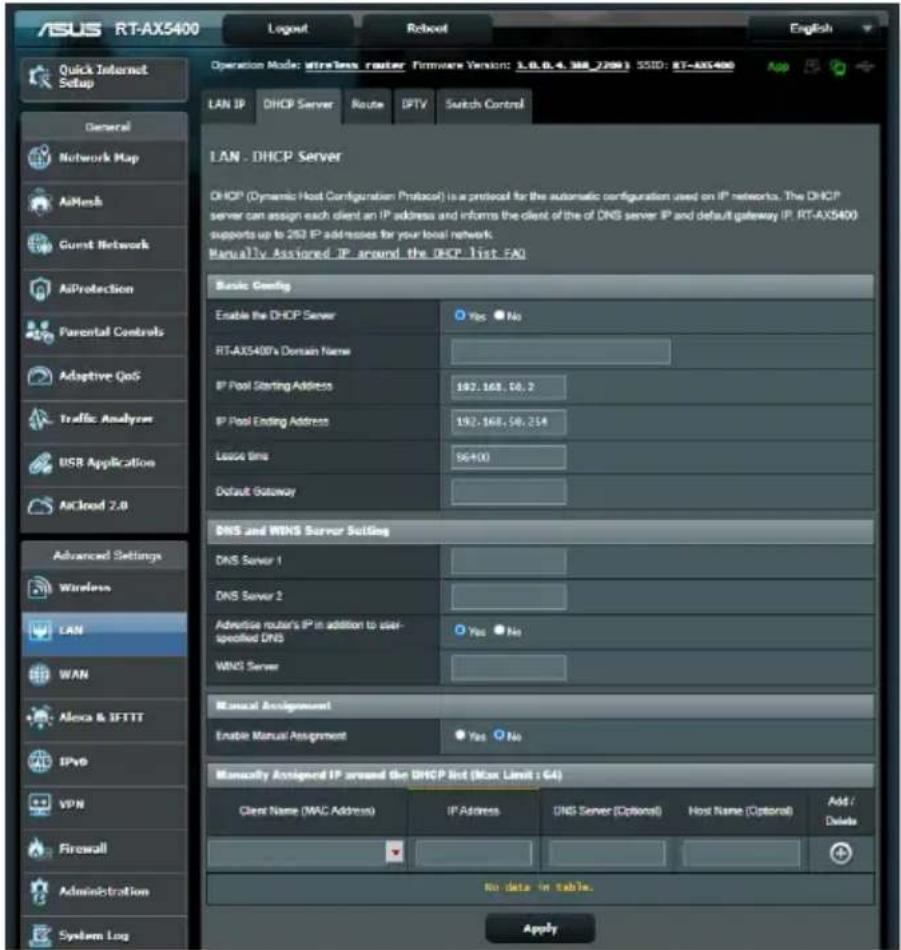Viewport: 901px width, 950px height.
Task: Click the WINS Server field
Action: coord(508,667)
